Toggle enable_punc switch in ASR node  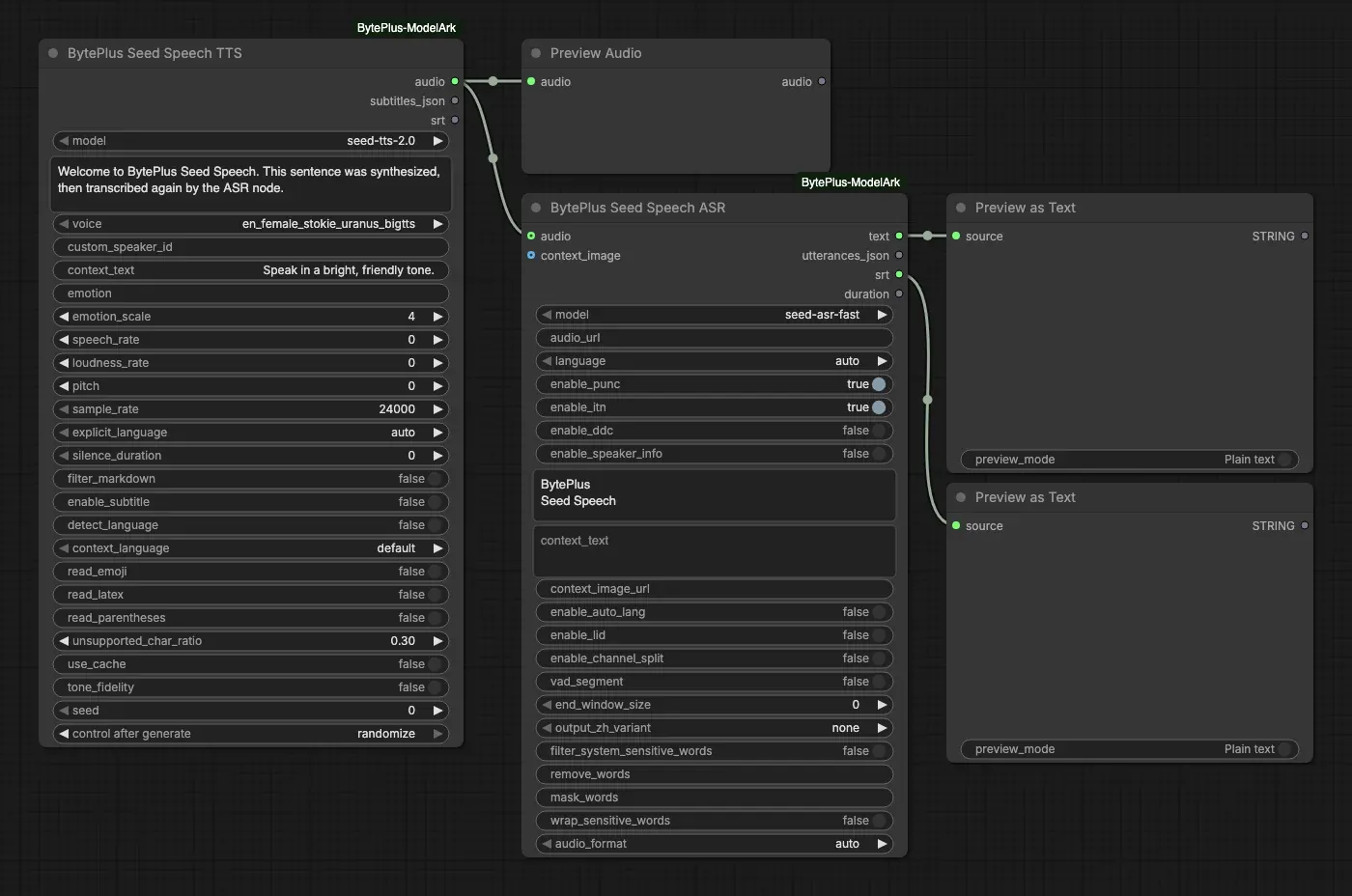click(879, 384)
